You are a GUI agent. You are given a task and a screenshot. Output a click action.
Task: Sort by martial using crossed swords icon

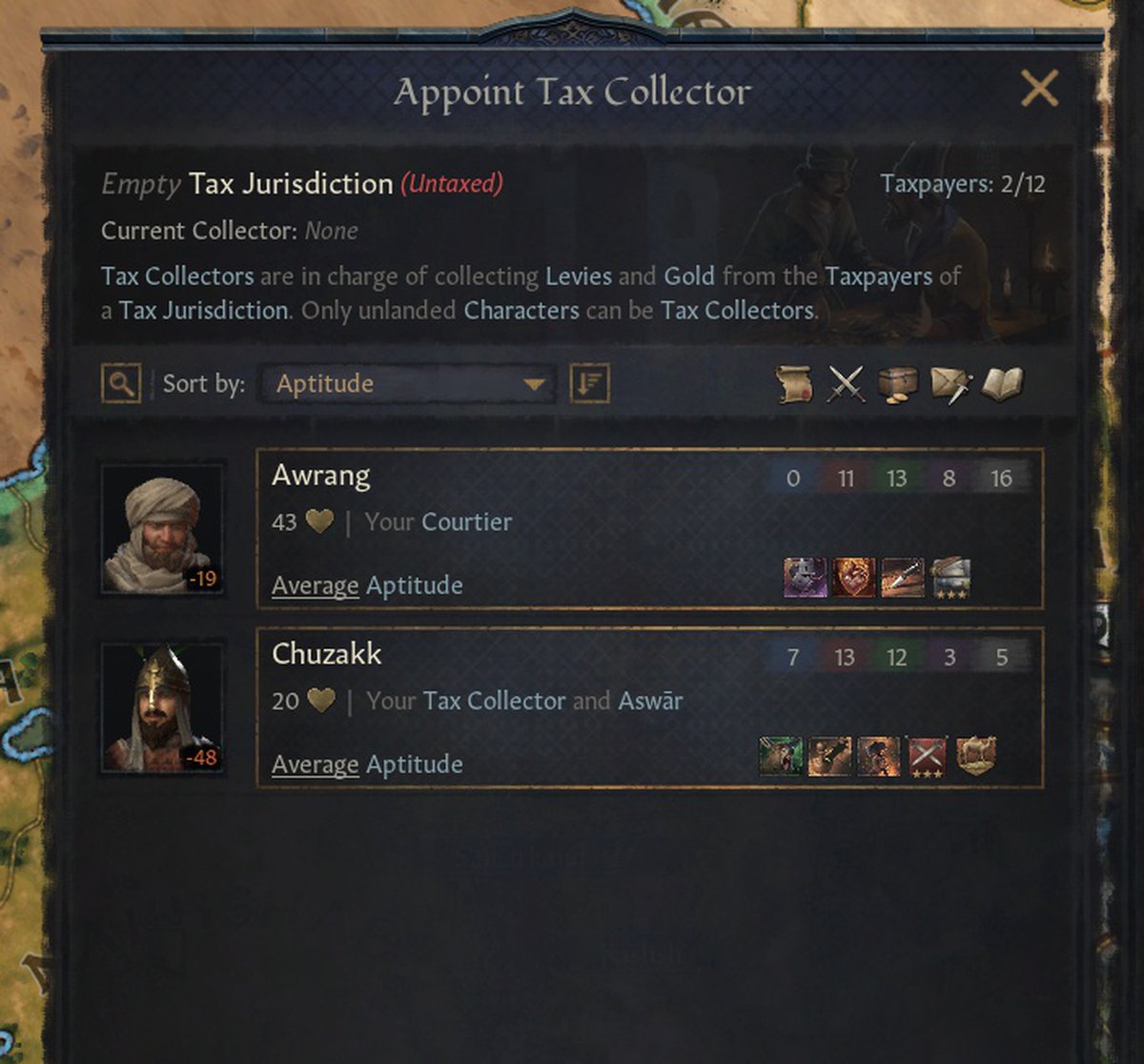click(846, 384)
